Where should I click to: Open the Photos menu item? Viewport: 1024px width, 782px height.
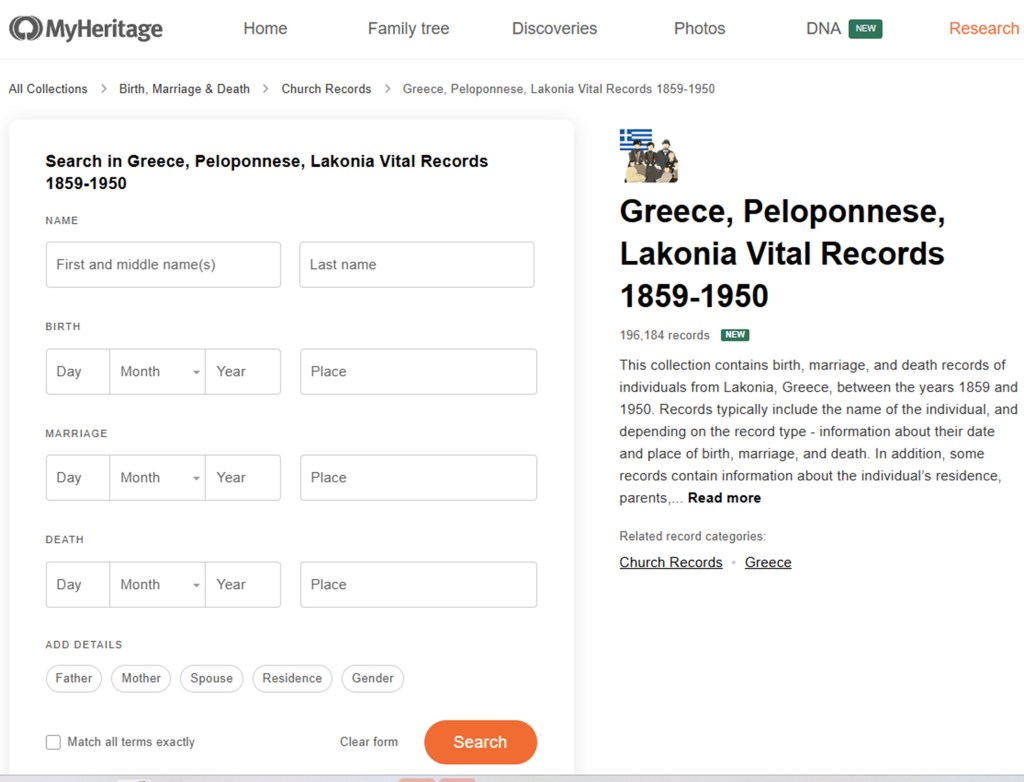699,29
